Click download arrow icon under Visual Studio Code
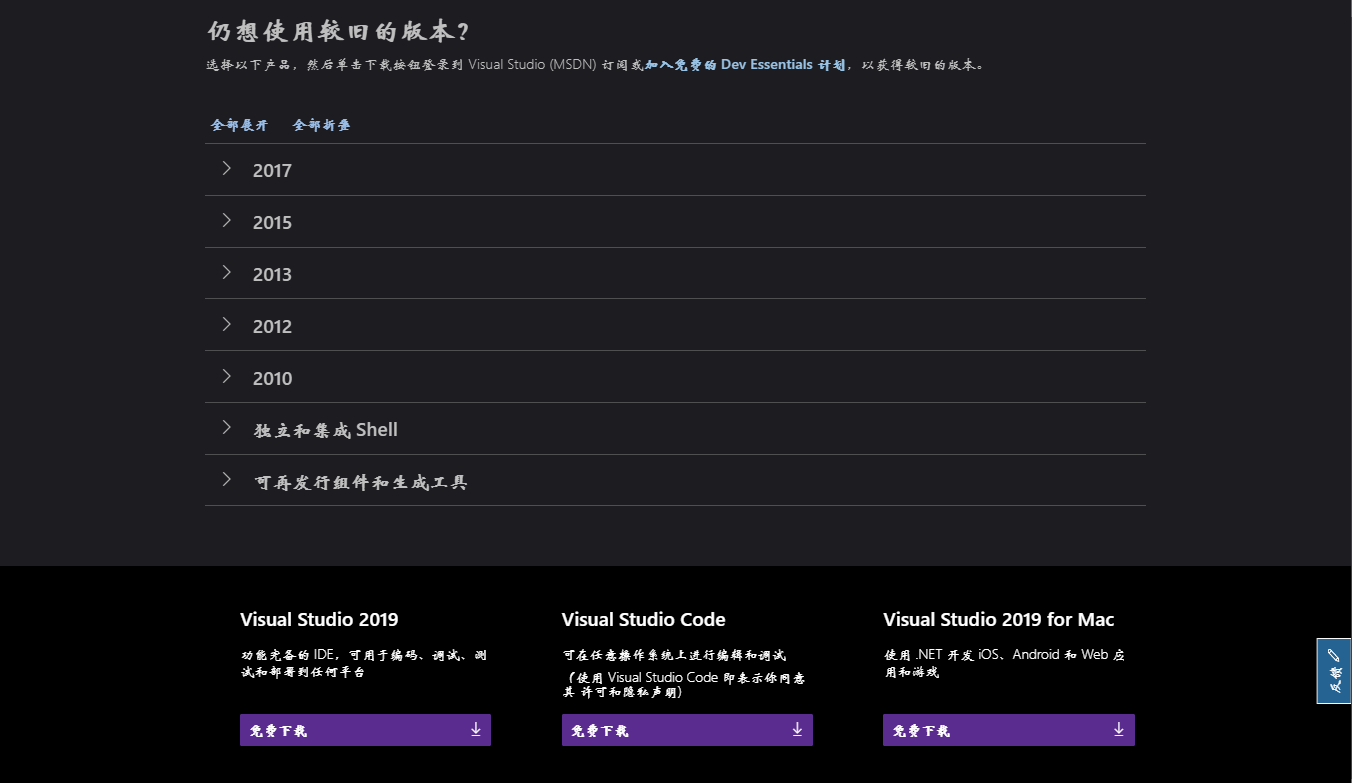This screenshot has height=783, width=1352. [x=797, y=729]
